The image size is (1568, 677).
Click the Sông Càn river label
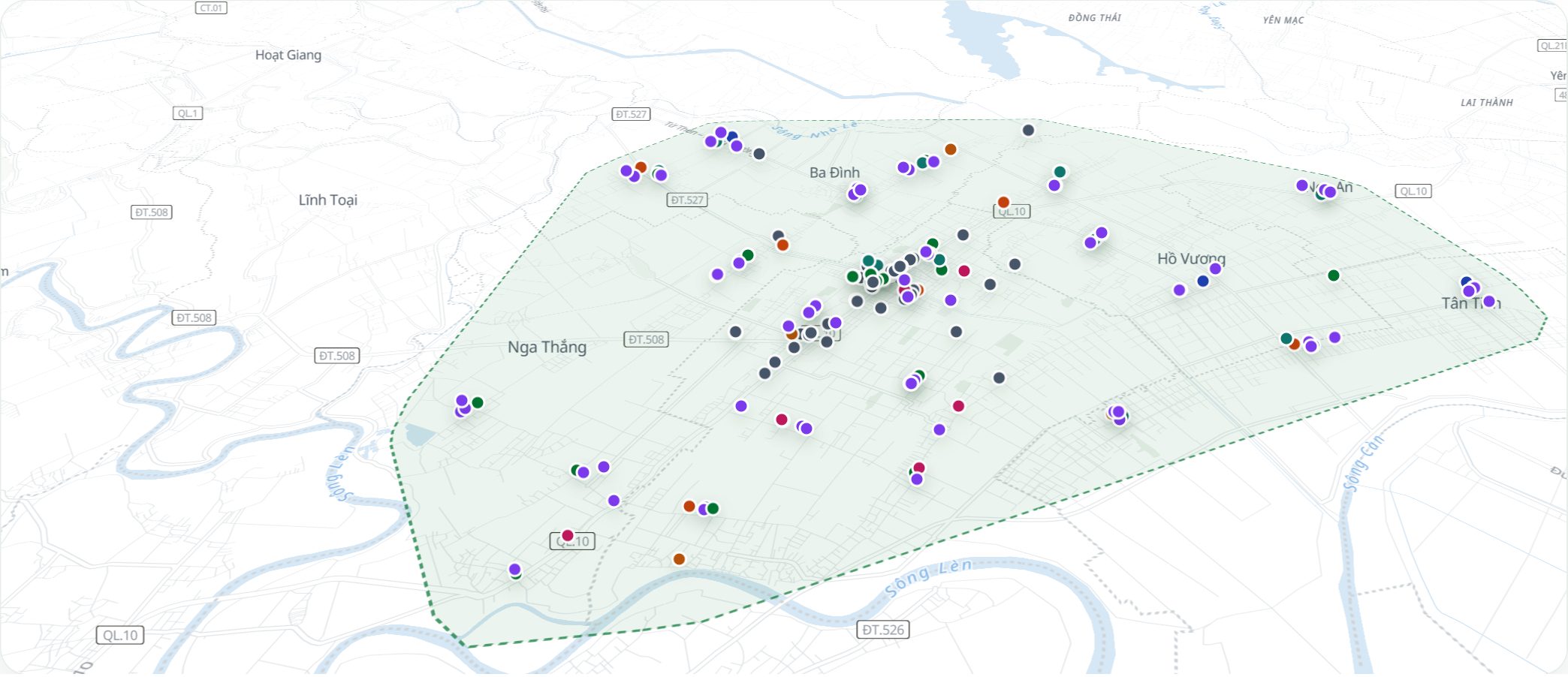coord(1363,463)
